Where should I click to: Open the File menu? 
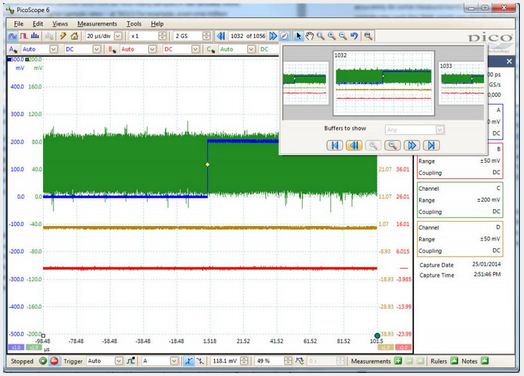[19, 24]
